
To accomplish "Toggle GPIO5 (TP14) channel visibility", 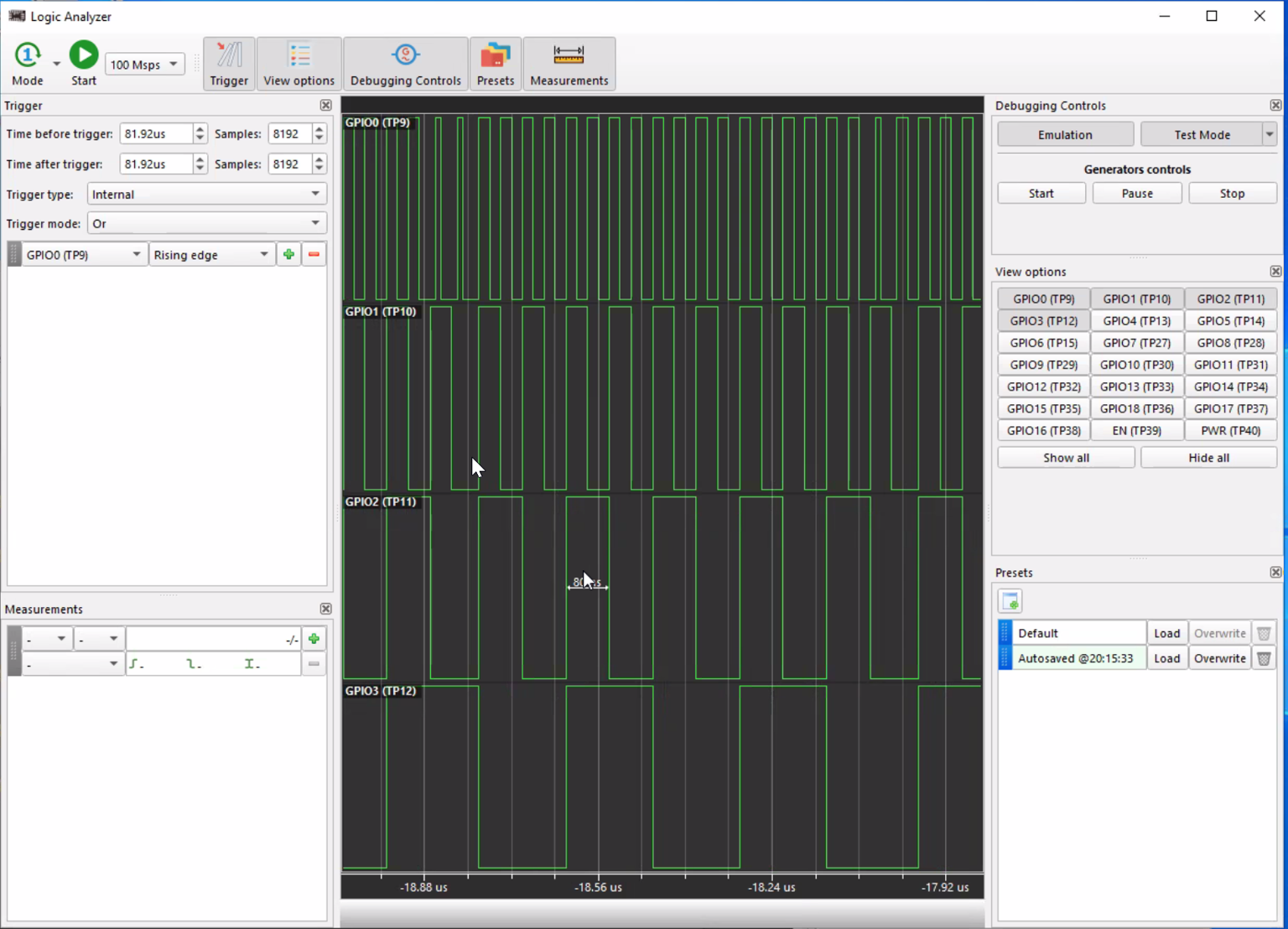I will (x=1230, y=320).
